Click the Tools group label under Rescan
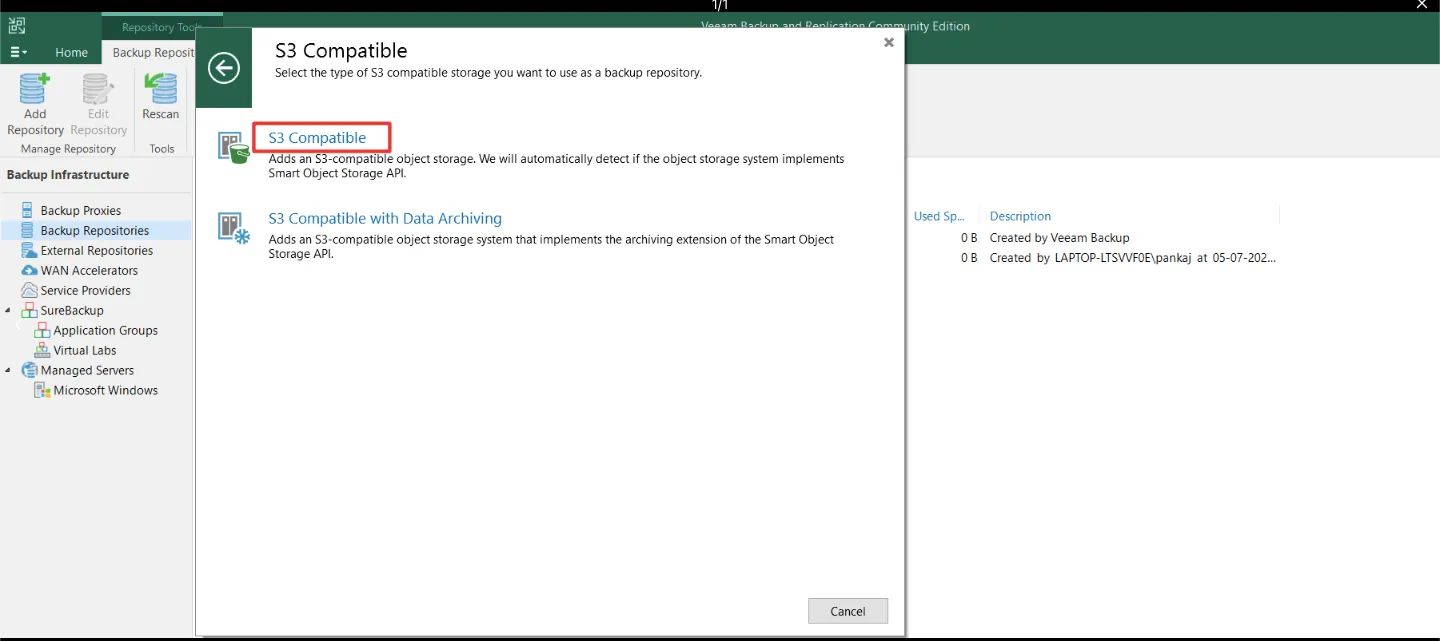The height and width of the screenshot is (641, 1440). (161, 149)
